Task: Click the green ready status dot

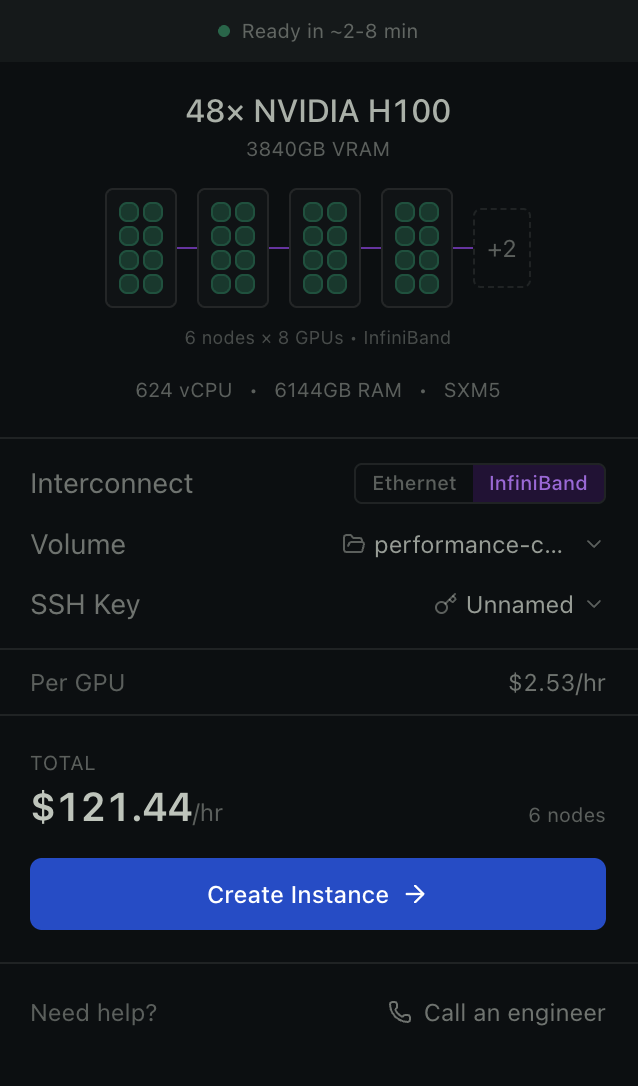Action: [x=225, y=31]
